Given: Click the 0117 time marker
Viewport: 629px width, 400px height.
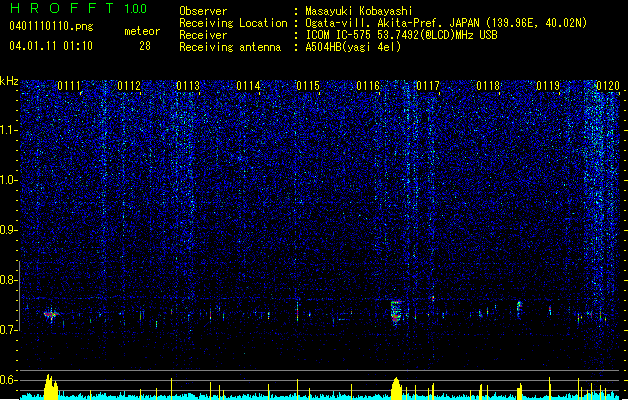Looking at the screenshot, I should coord(428,86).
